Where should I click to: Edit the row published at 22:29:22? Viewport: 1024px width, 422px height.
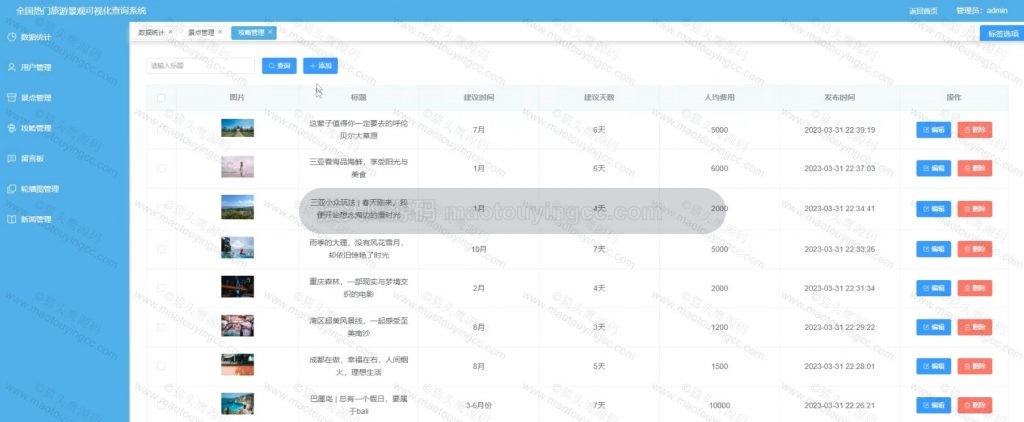point(933,327)
